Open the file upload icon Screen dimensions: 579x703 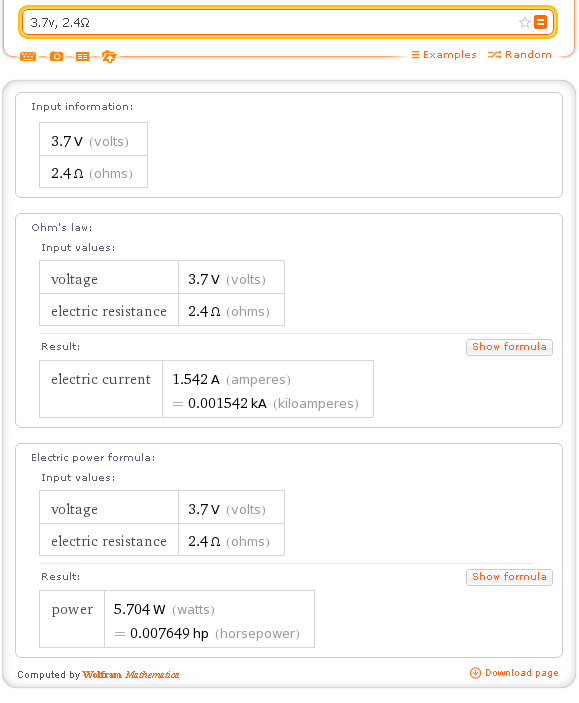click(109, 56)
